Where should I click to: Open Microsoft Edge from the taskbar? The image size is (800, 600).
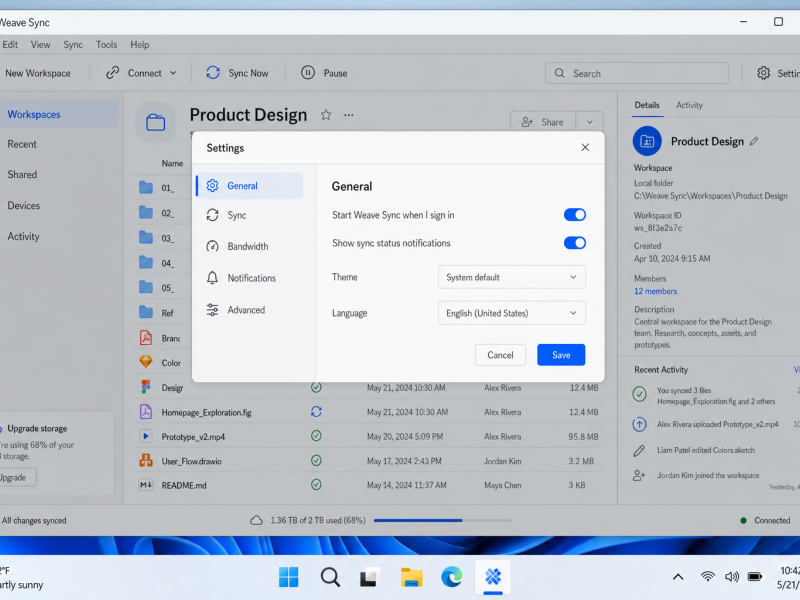click(452, 577)
